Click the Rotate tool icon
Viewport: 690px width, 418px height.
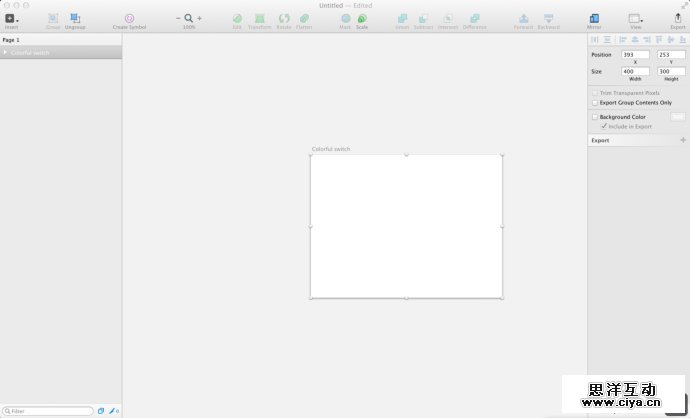[x=284, y=19]
